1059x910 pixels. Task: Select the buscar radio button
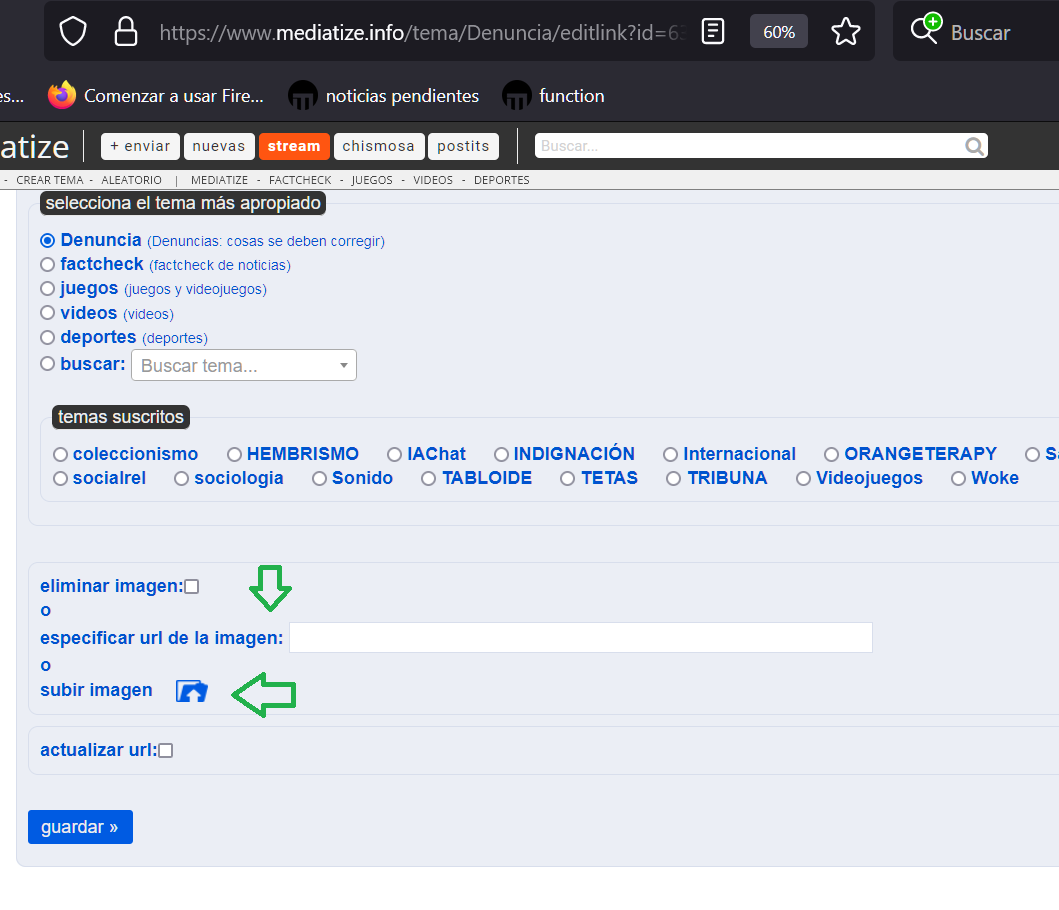click(x=47, y=363)
